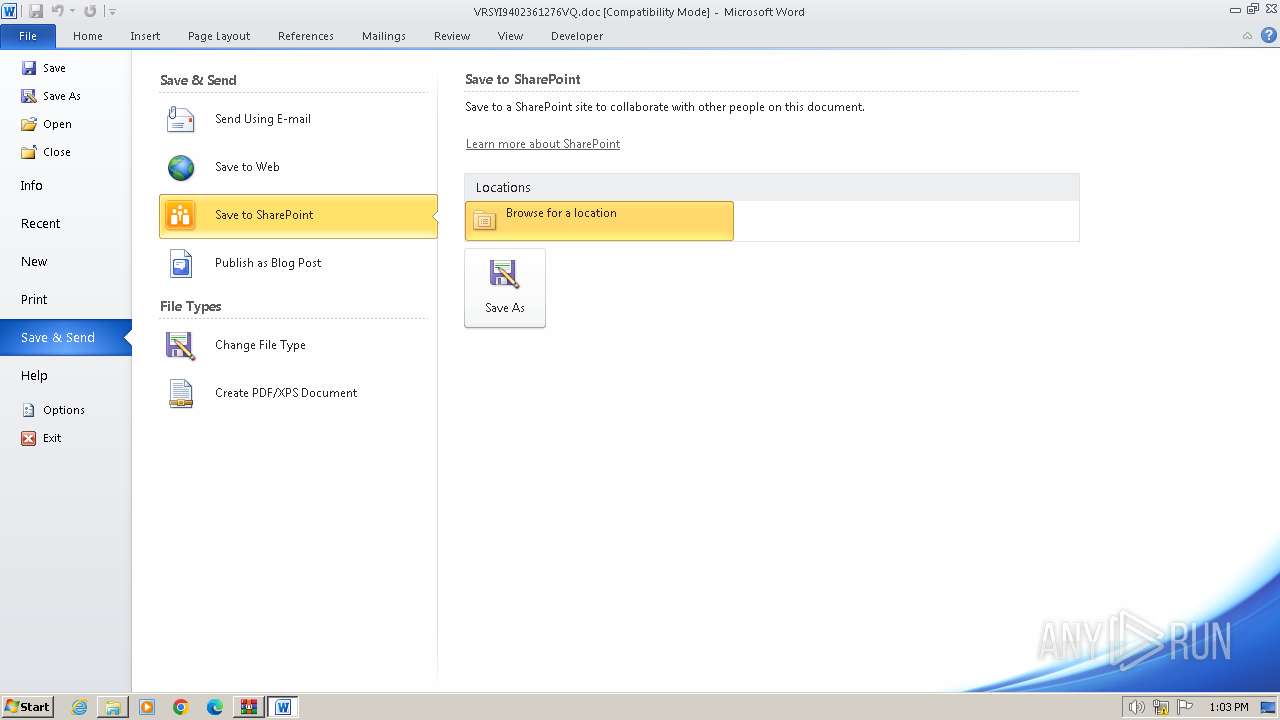This screenshot has height=720, width=1280.
Task: Click the Save icon in Quick Access Toolbar
Action: pyautogui.click(x=36, y=11)
